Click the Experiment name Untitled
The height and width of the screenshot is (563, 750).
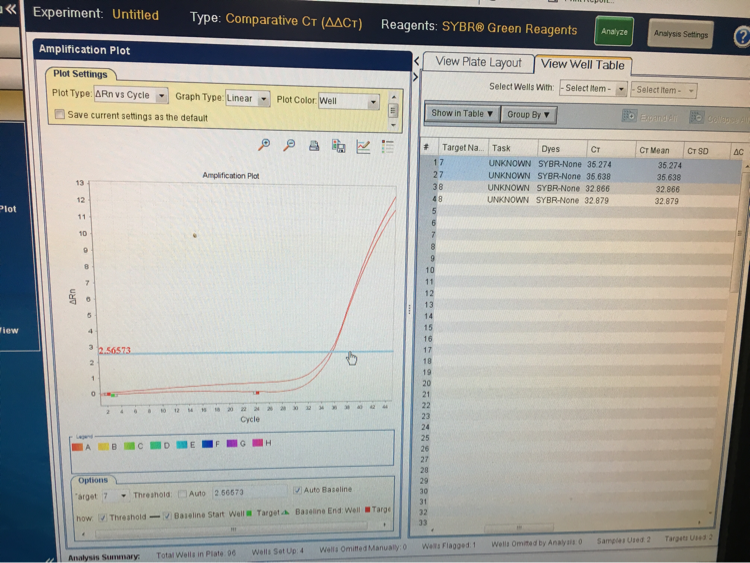135,15
